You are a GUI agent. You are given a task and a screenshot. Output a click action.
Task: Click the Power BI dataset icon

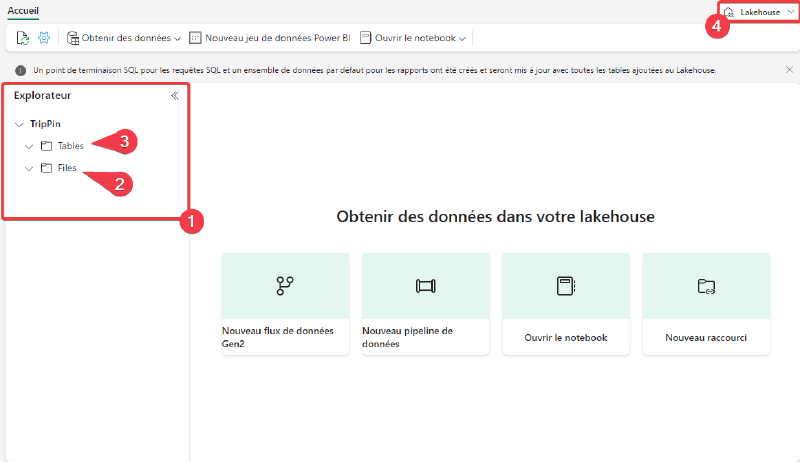click(195, 38)
